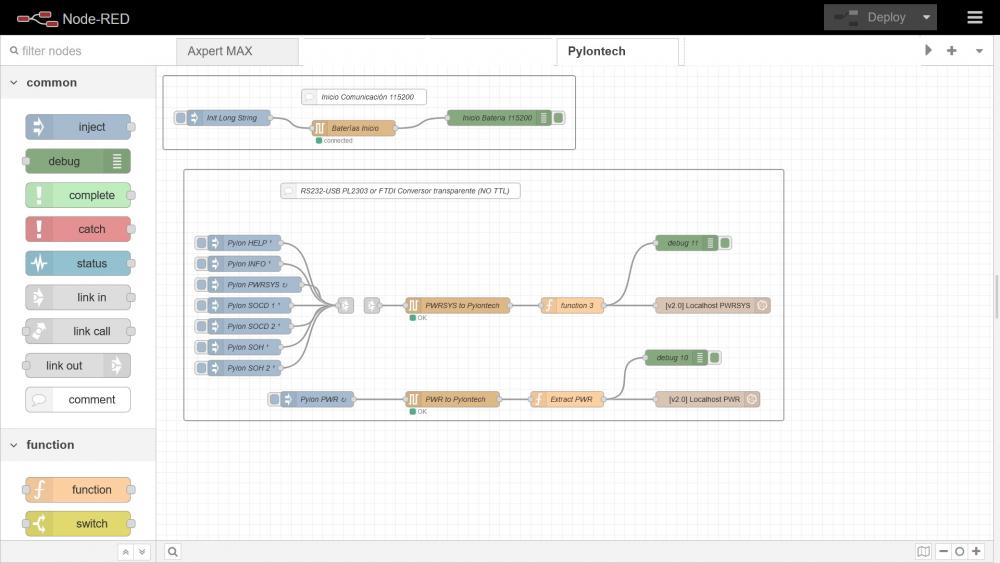Trigger the Pylon INFO inject button

coord(202,264)
